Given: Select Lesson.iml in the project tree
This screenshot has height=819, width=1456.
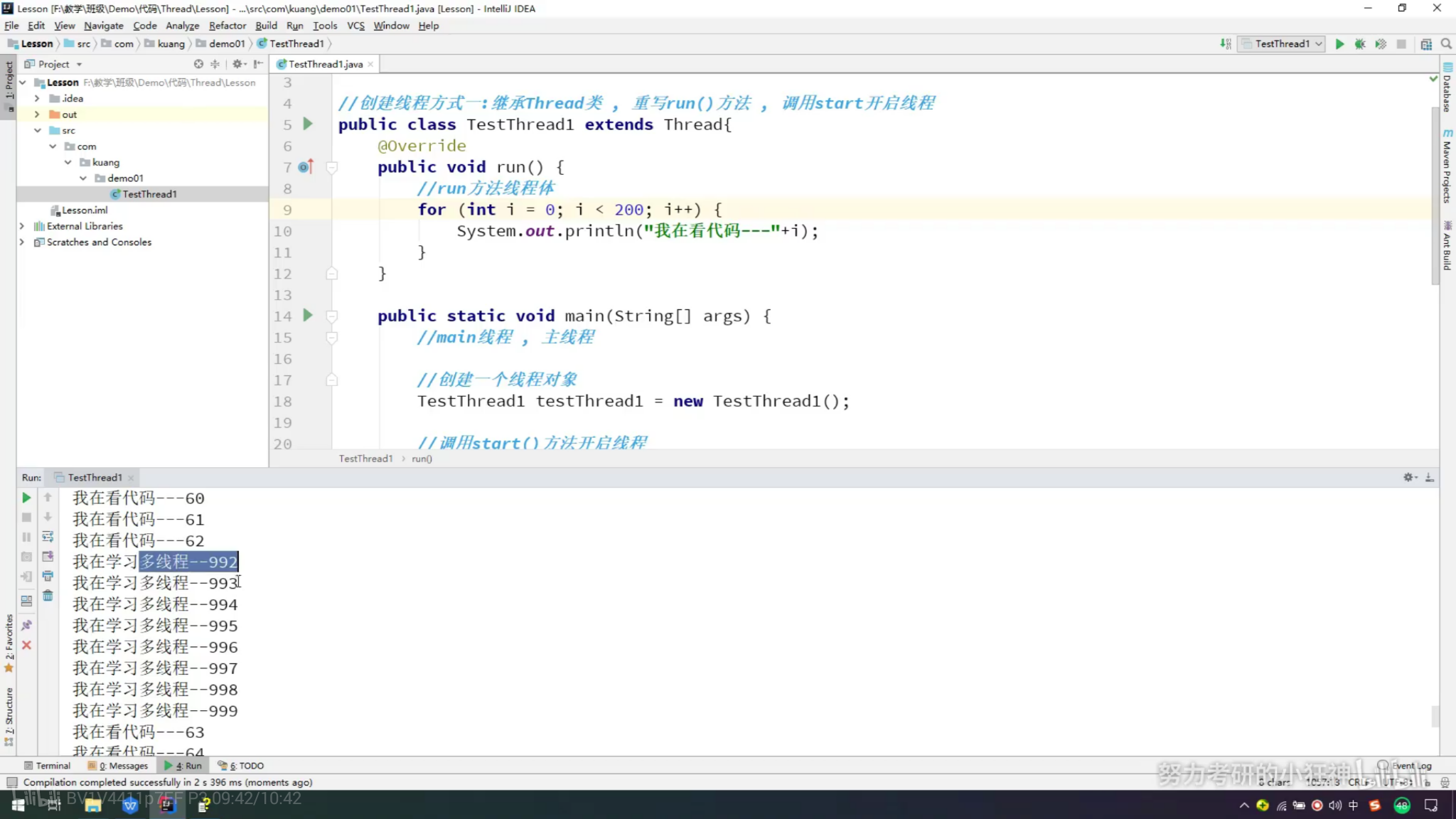Looking at the screenshot, I should [85, 210].
